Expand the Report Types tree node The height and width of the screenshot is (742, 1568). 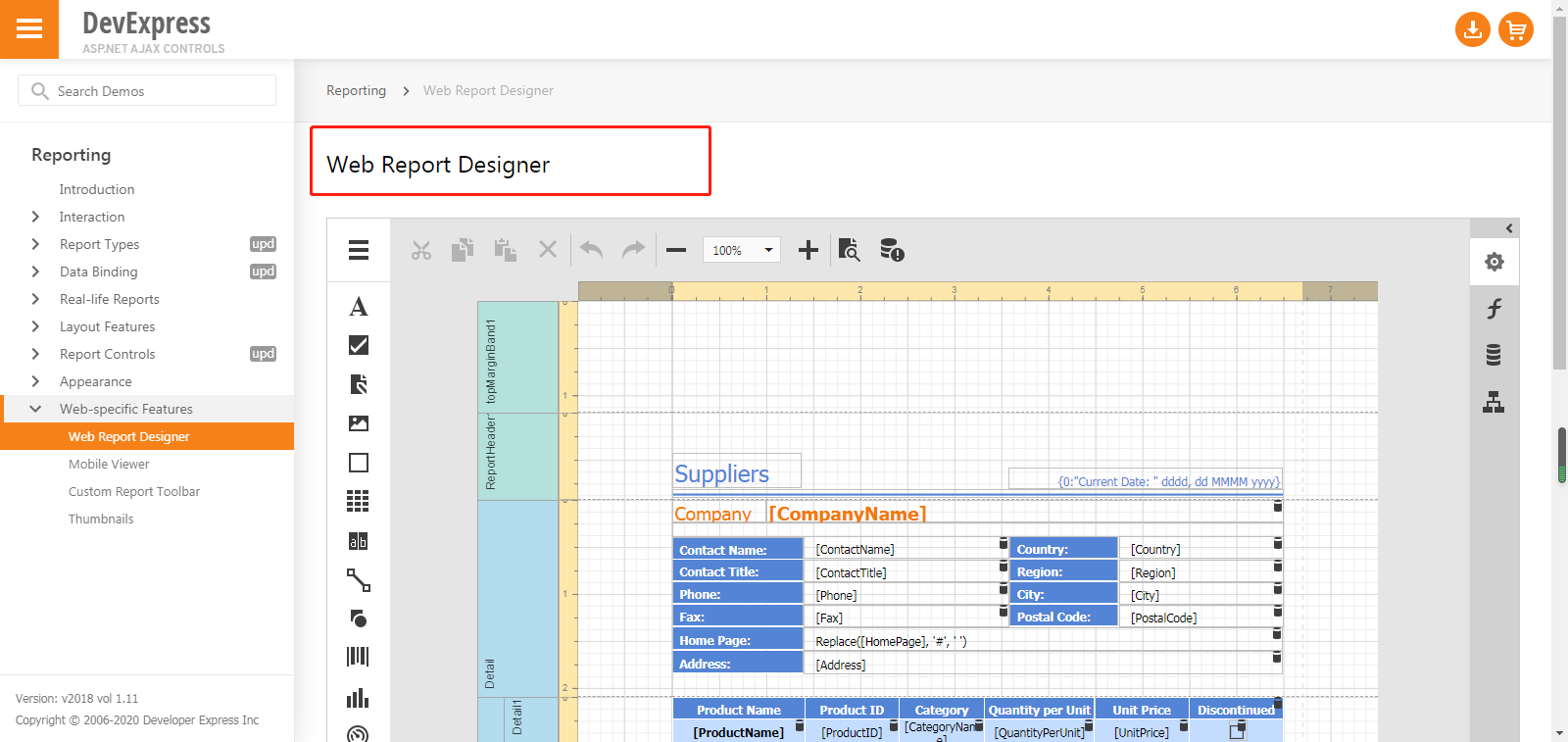click(x=36, y=244)
